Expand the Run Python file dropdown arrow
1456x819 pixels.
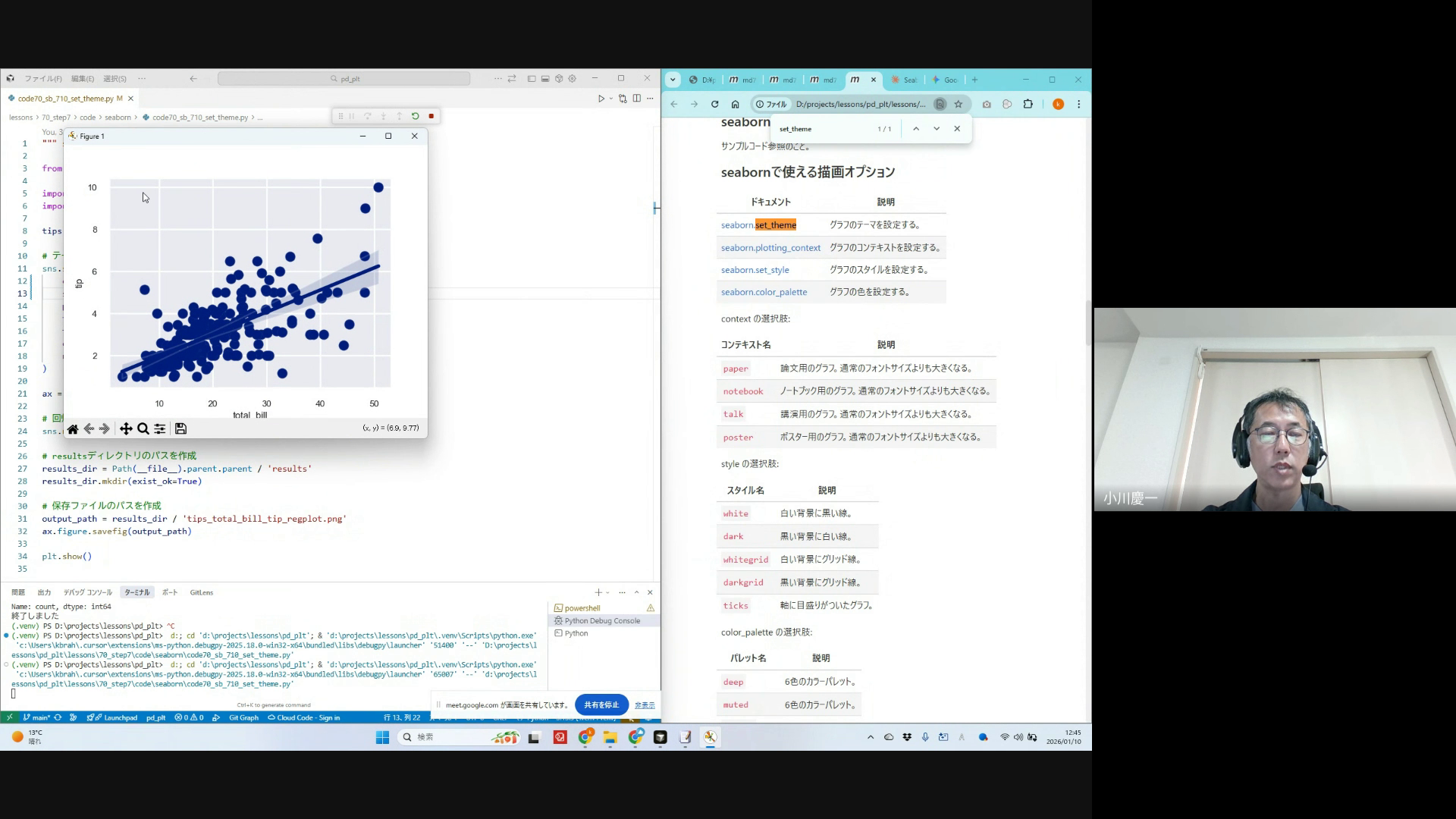611,99
